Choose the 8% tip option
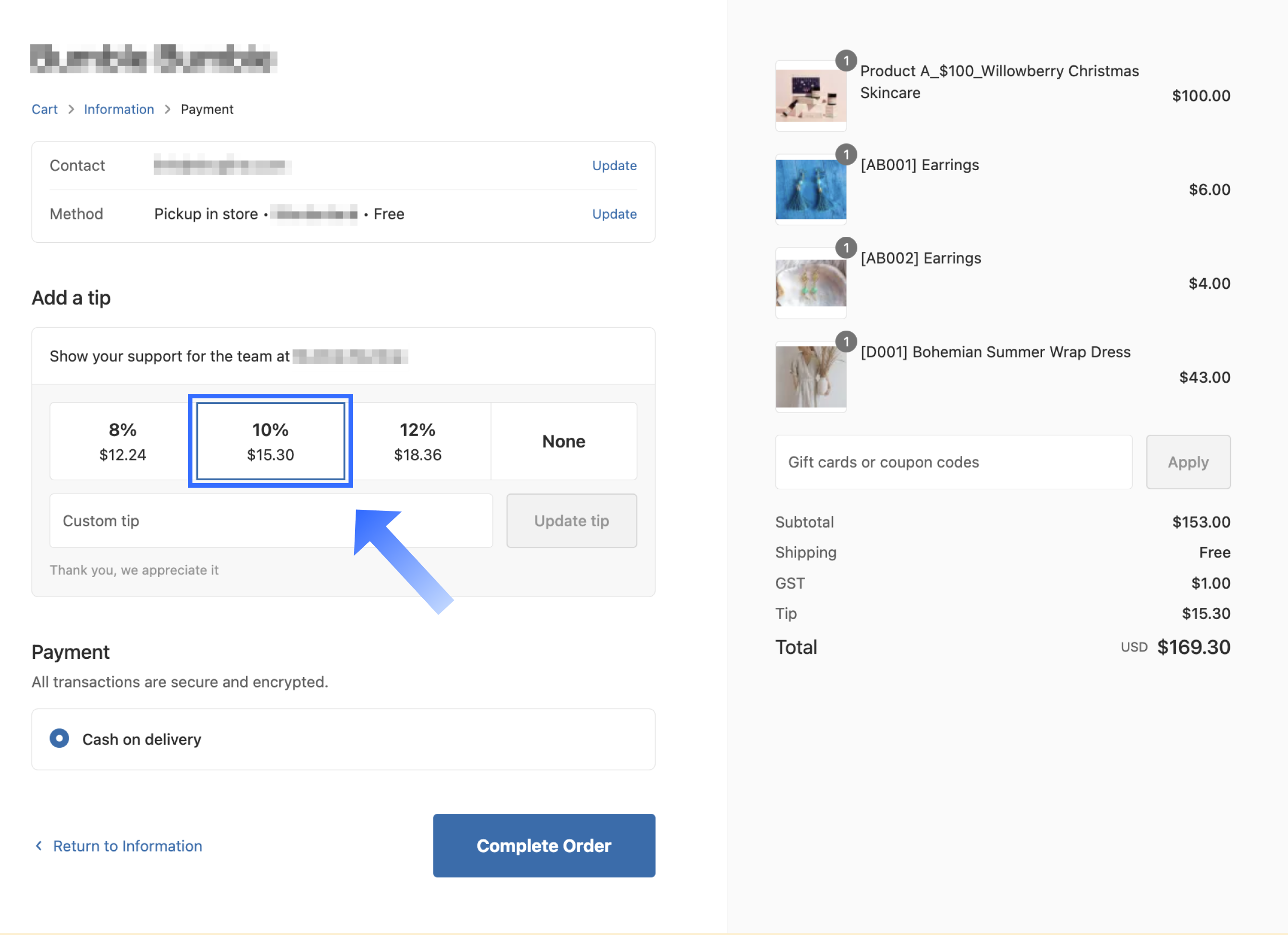 pyautogui.click(x=123, y=441)
